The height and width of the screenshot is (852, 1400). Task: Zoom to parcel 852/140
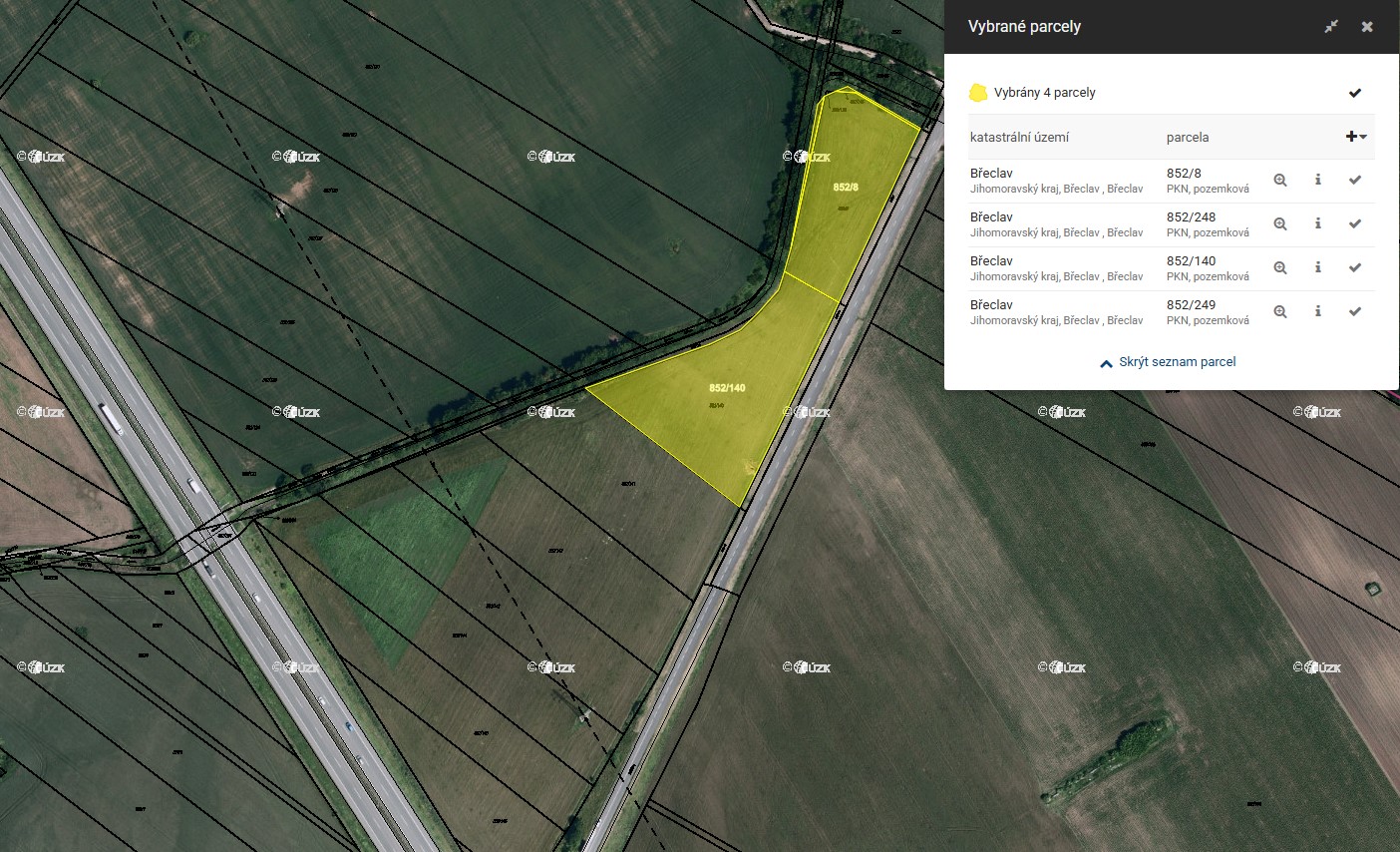(1280, 268)
